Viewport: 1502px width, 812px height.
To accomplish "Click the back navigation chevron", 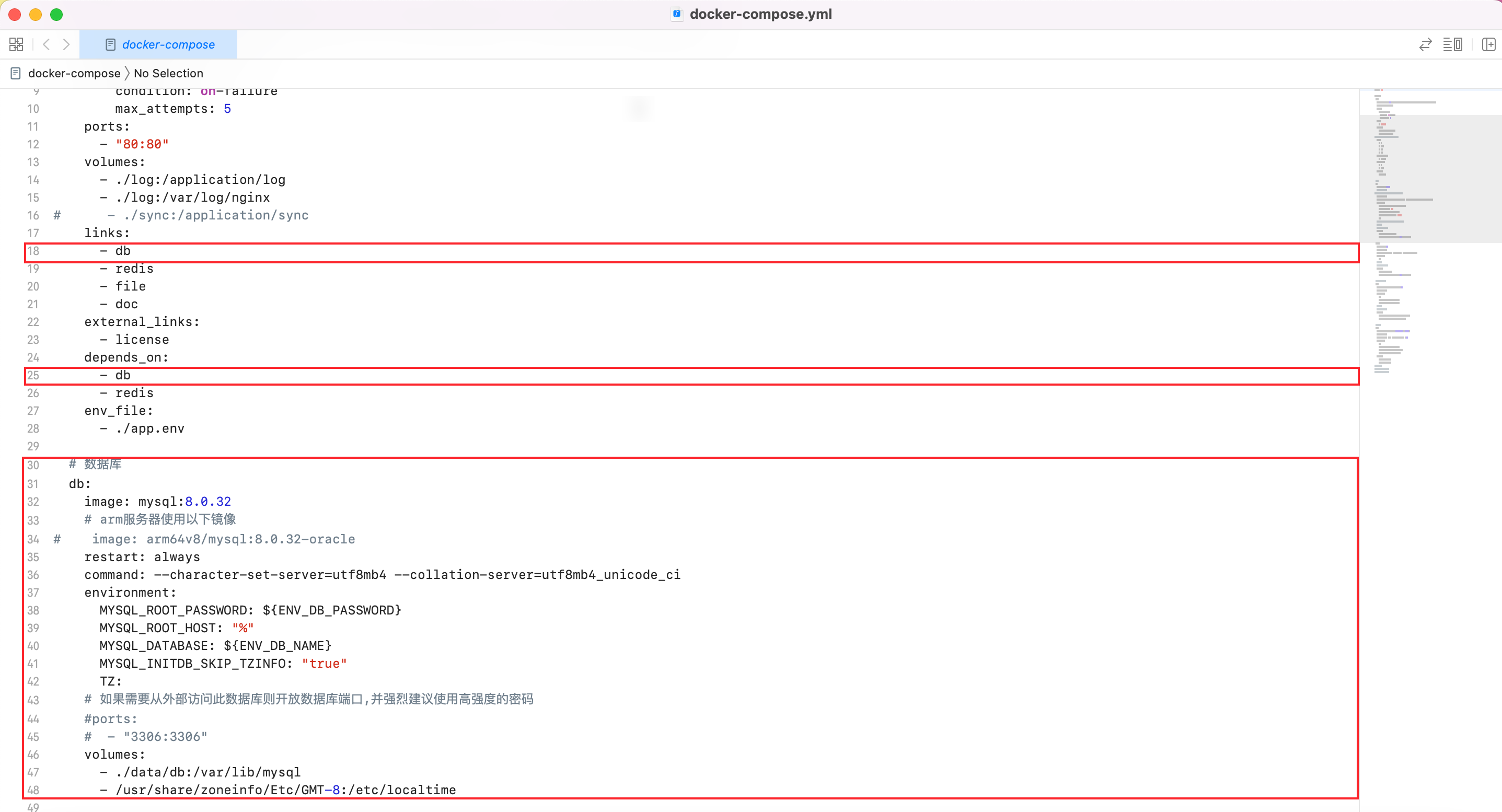I will (47, 44).
